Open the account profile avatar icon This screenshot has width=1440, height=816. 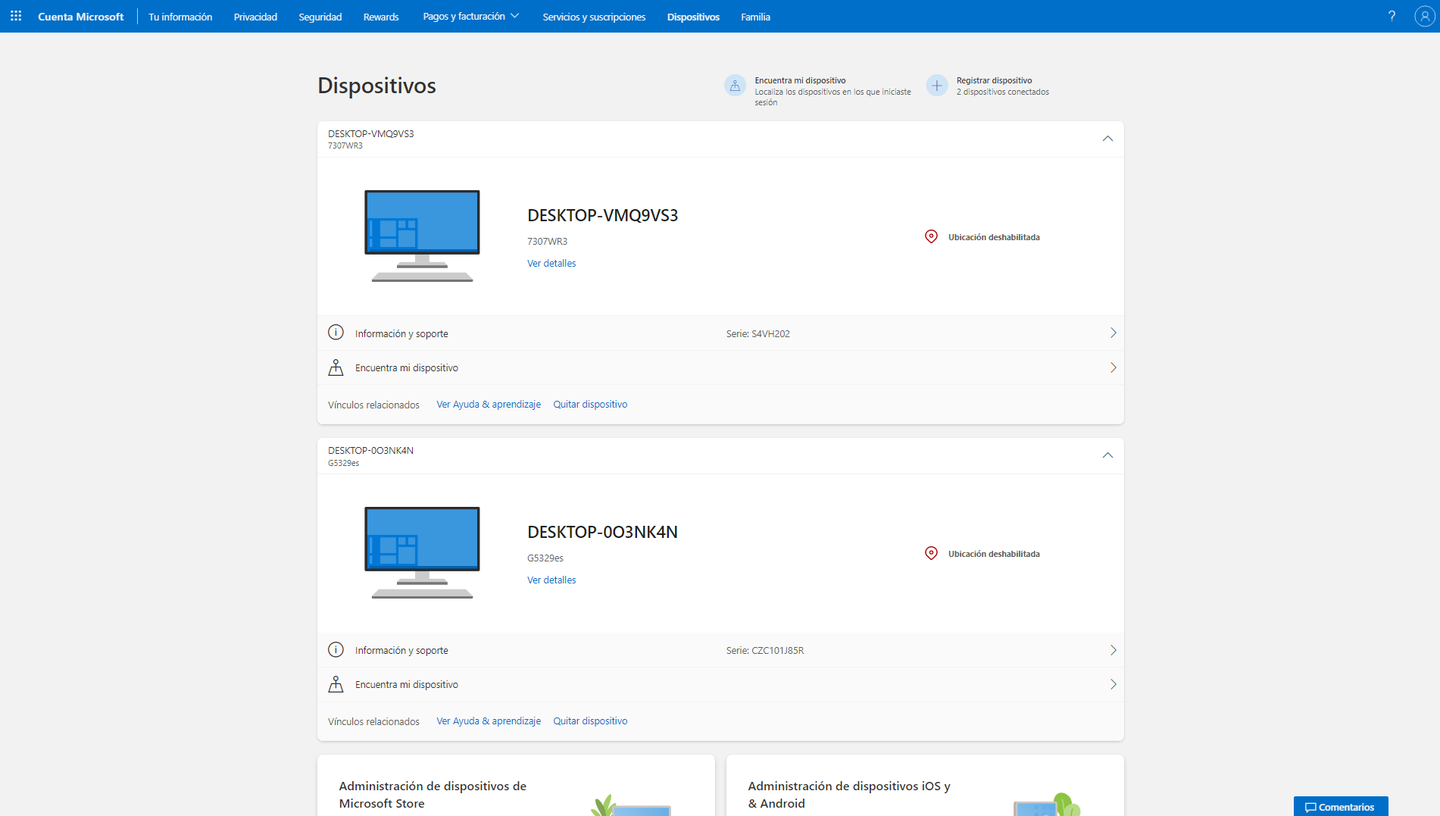[x=1424, y=16]
